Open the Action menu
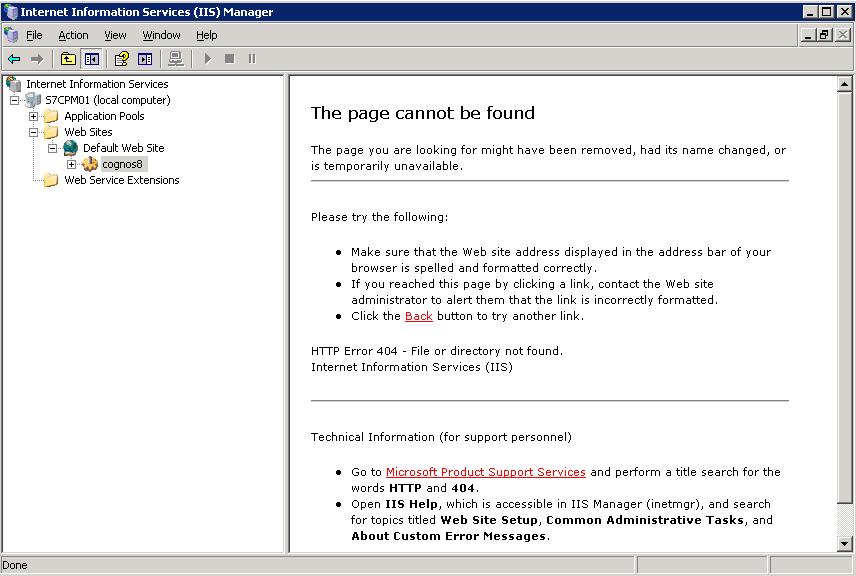The image size is (856, 576). [73, 35]
